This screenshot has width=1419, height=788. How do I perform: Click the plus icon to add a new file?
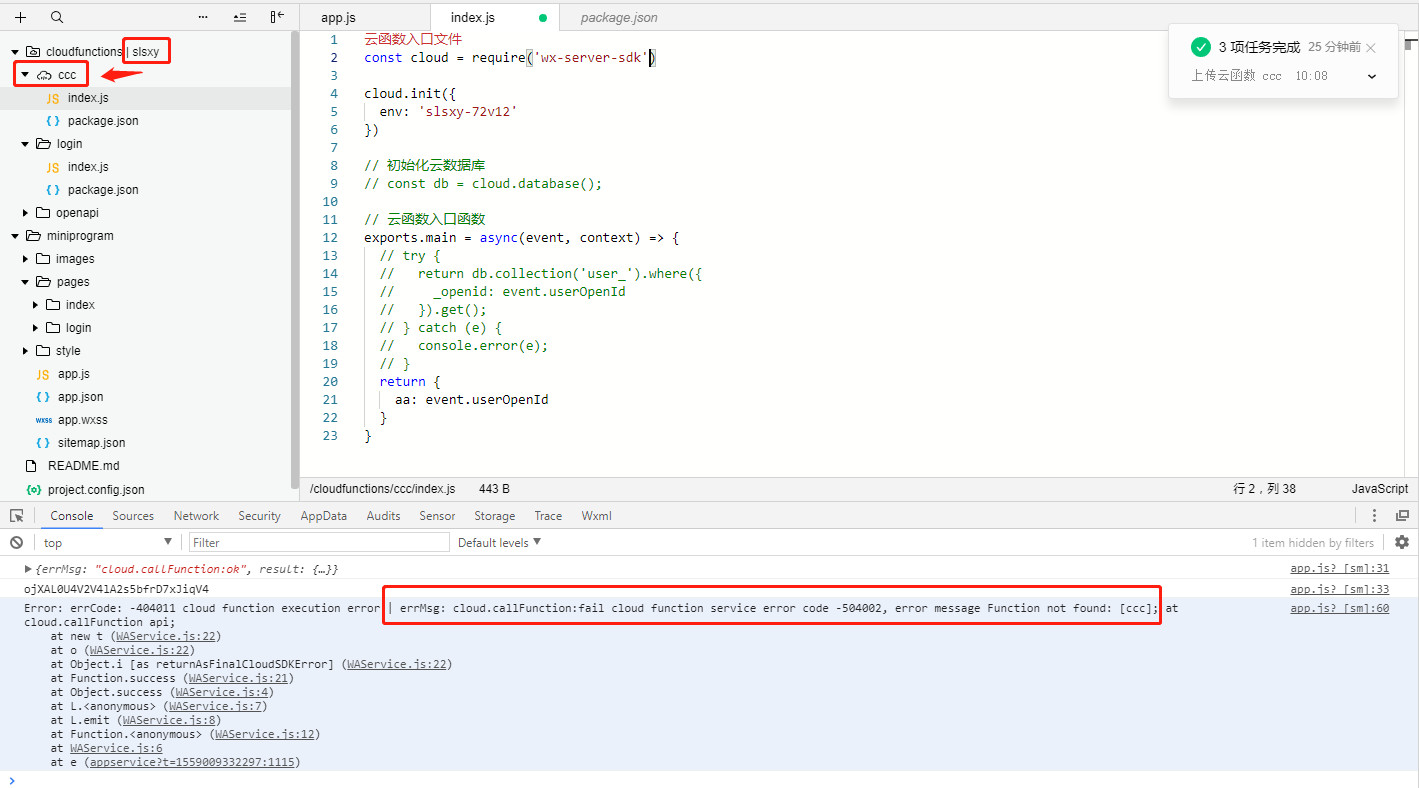[20, 17]
